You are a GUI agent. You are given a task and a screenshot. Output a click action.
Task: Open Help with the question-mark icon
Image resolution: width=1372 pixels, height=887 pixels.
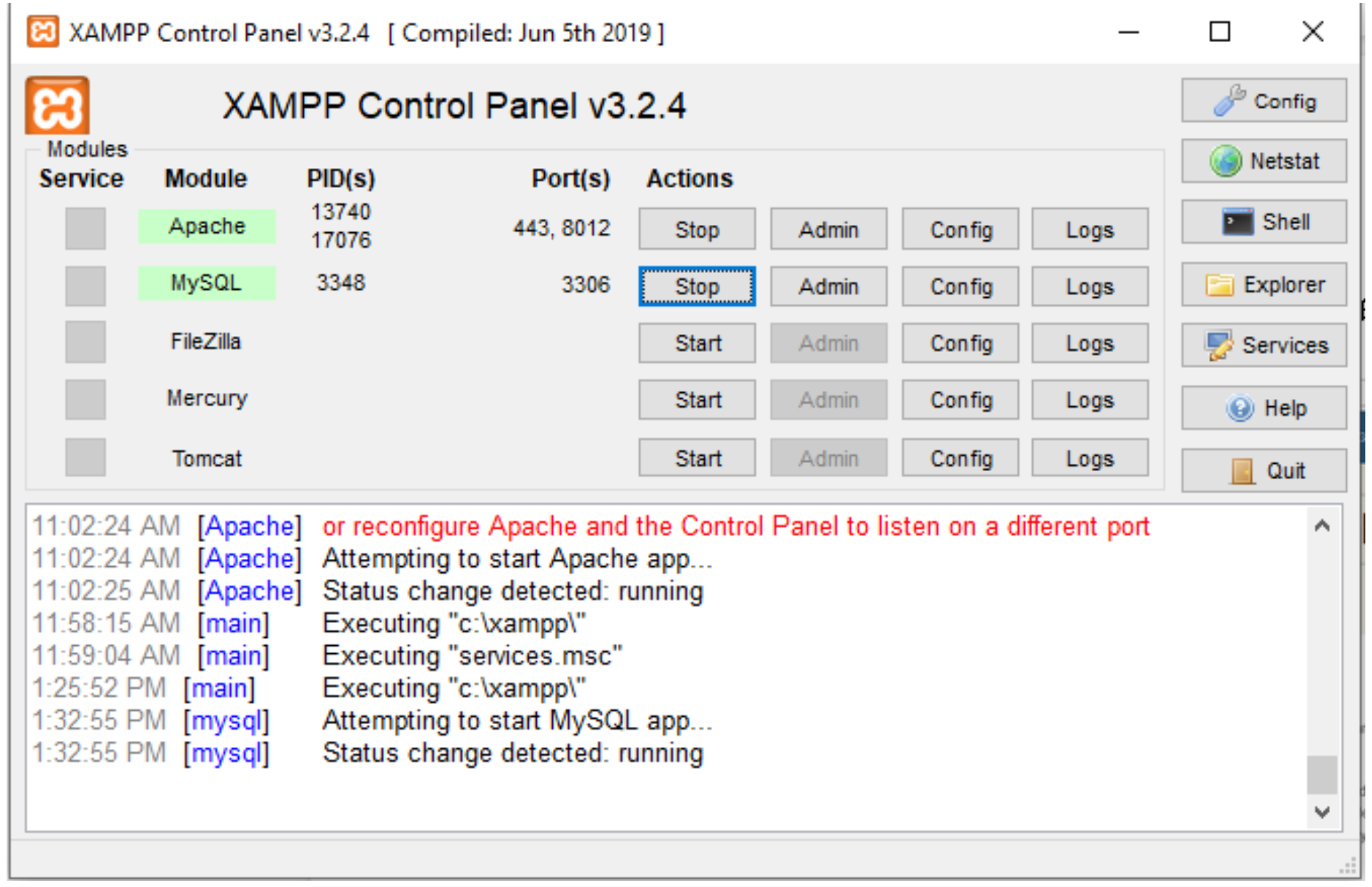click(x=1264, y=408)
